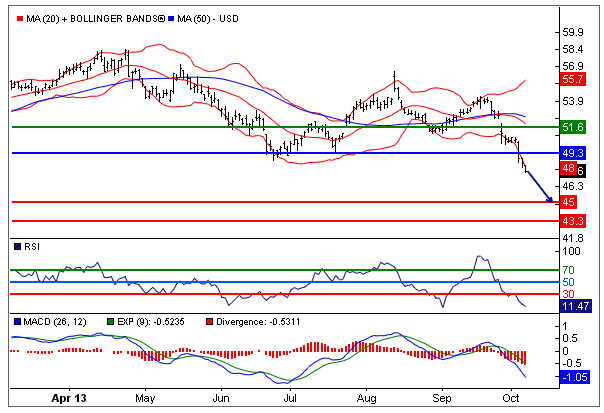Click the red 45 target label
This screenshot has height=413, width=604.
point(568,202)
